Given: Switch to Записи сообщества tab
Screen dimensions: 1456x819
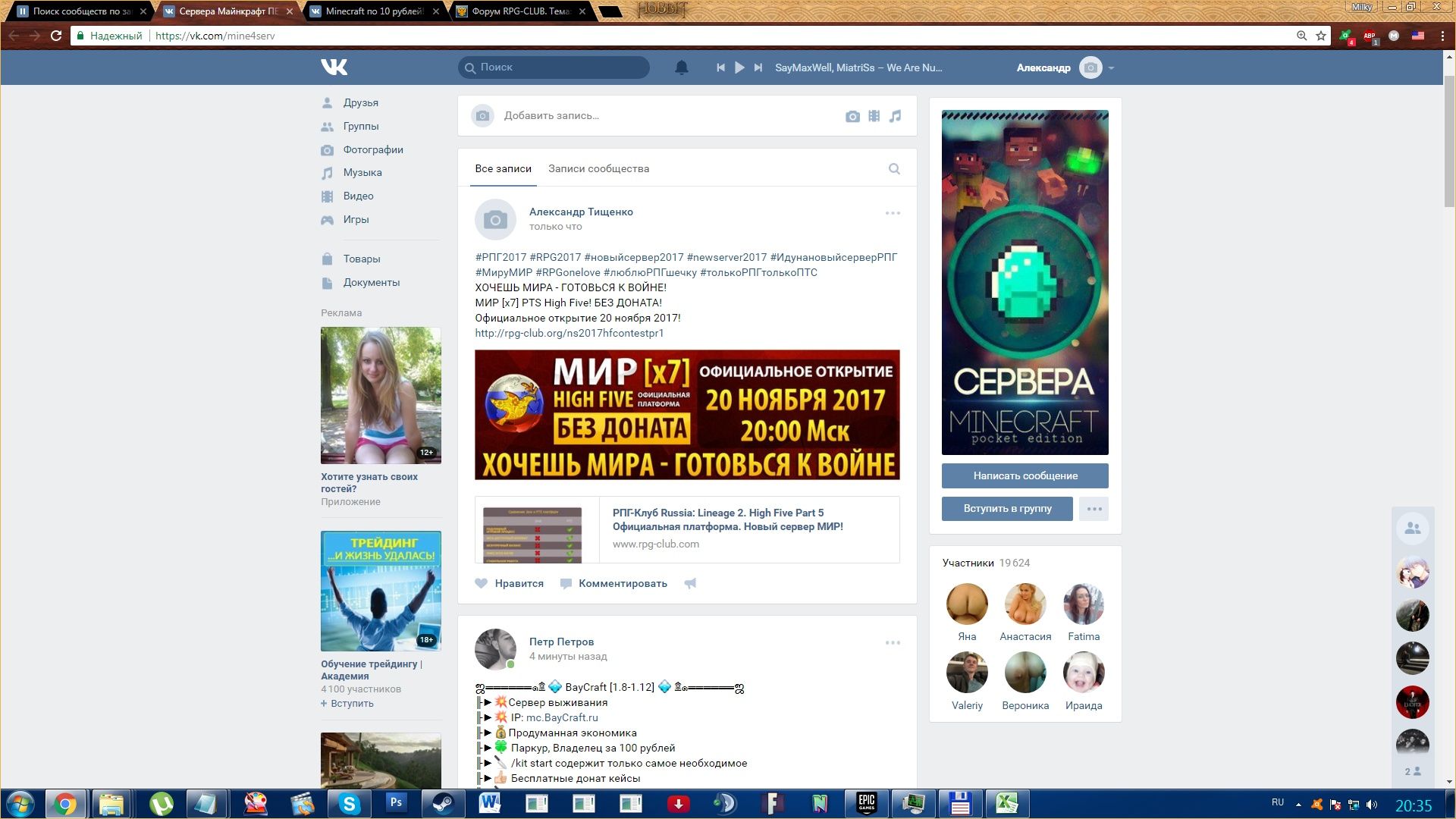Looking at the screenshot, I should tap(598, 168).
